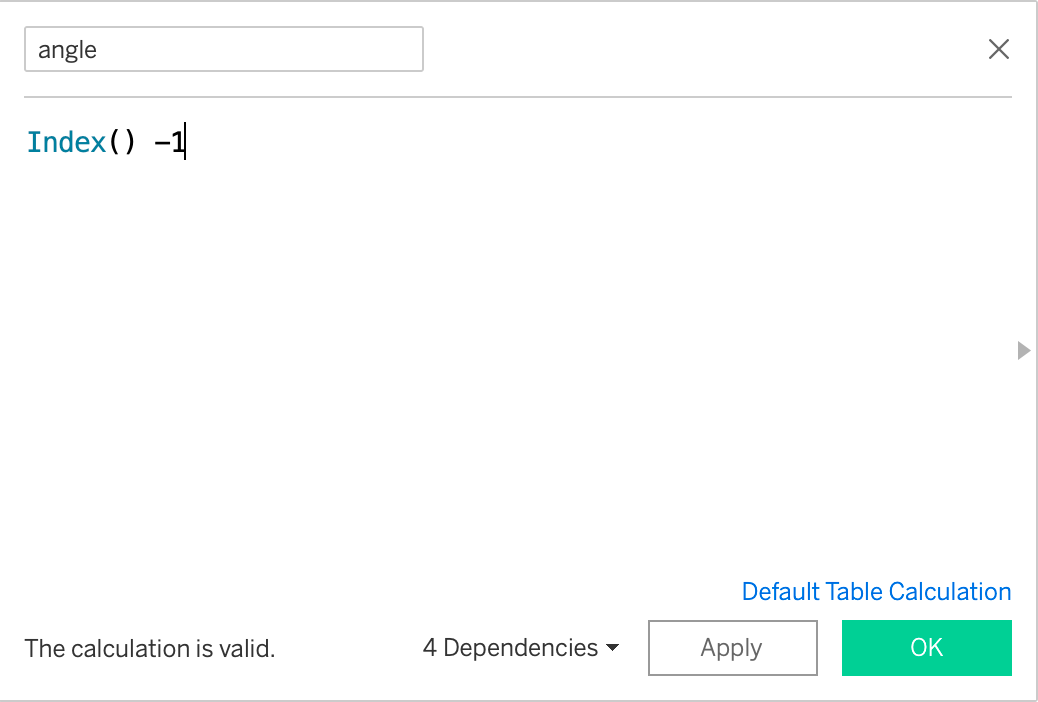Click the Index function in the formula
Screen dimensions: 1038x702
point(66,143)
